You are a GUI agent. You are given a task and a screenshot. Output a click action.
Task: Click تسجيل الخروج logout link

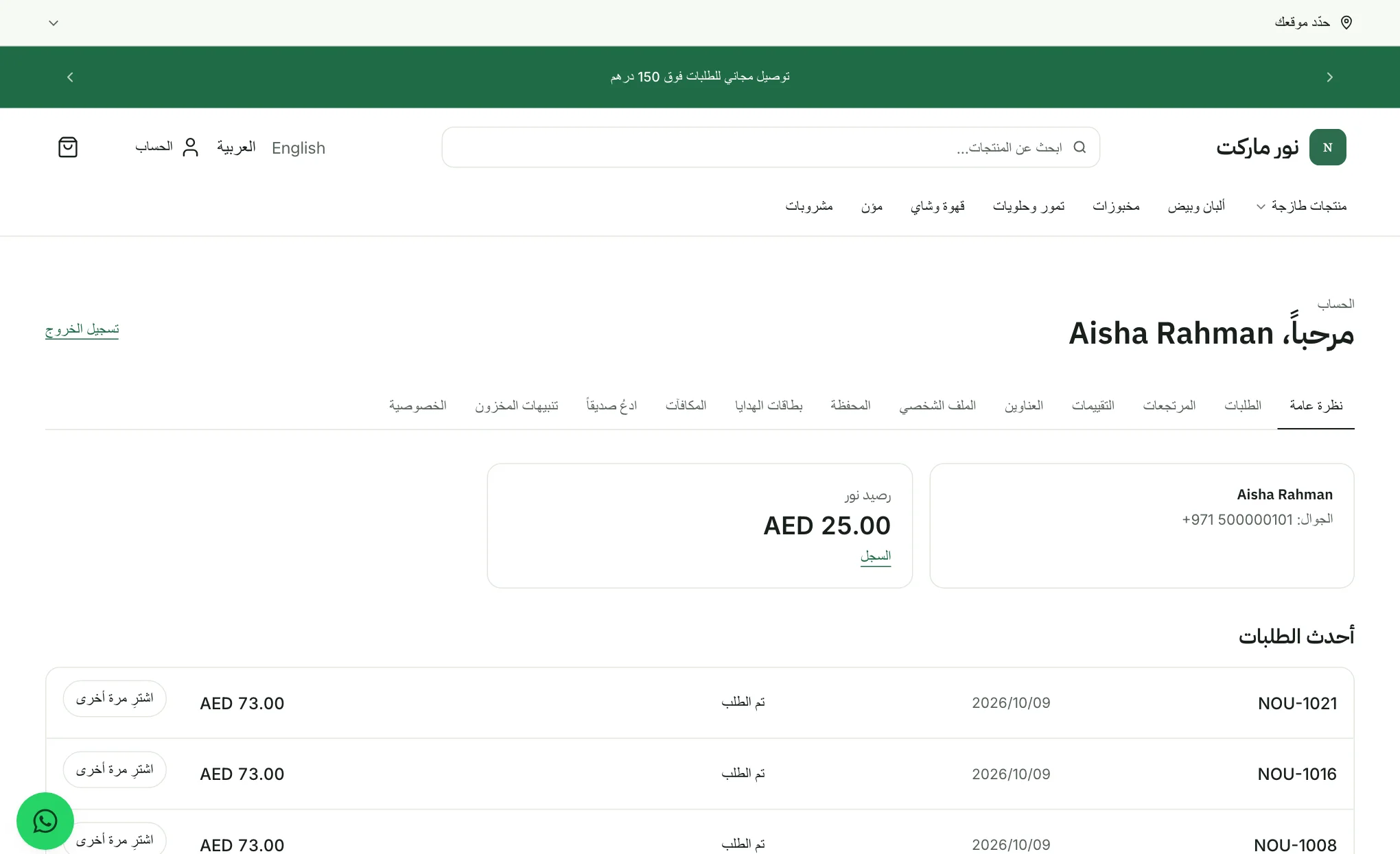pos(82,329)
